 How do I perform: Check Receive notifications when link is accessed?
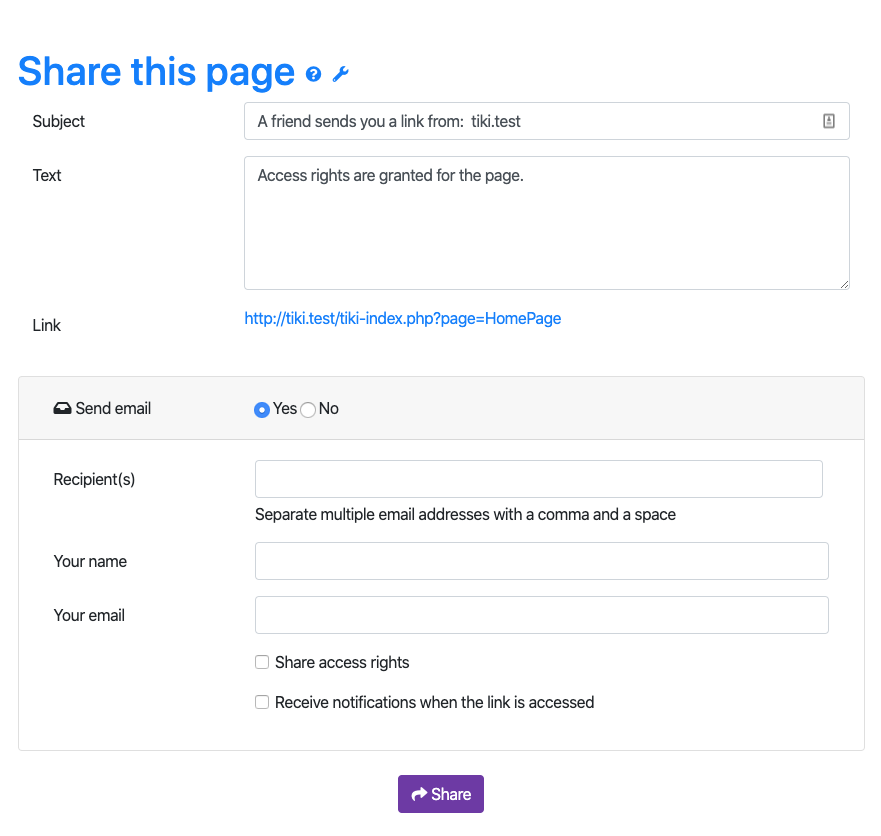tap(262, 702)
